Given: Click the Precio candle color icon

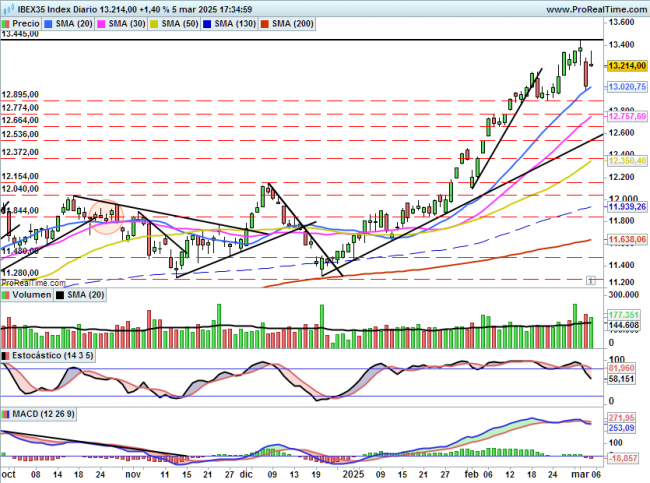Looking at the screenshot, I should point(8,22).
